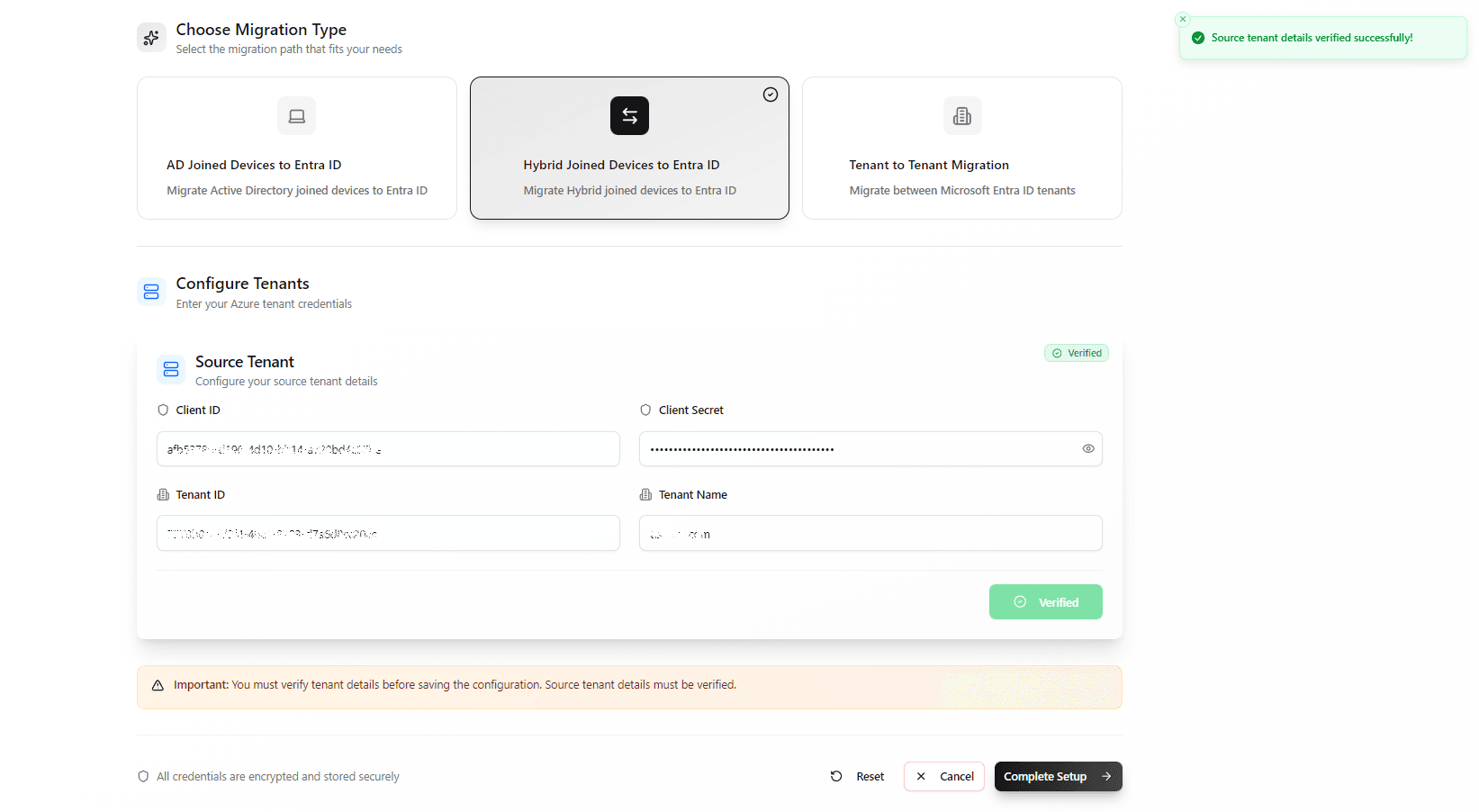Click the shield icon near credentials encrypted message
This screenshot has width=1479, height=812.
pos(144,776)
